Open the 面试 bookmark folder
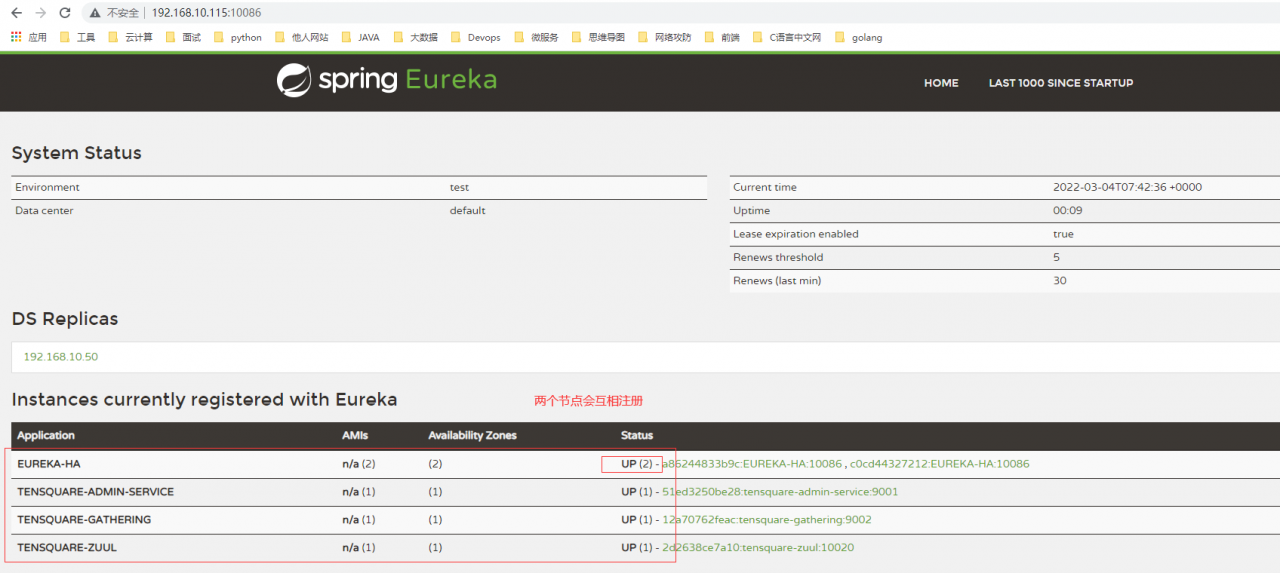1280x573 pixels. pyautogui.click(x=183, y=37)
